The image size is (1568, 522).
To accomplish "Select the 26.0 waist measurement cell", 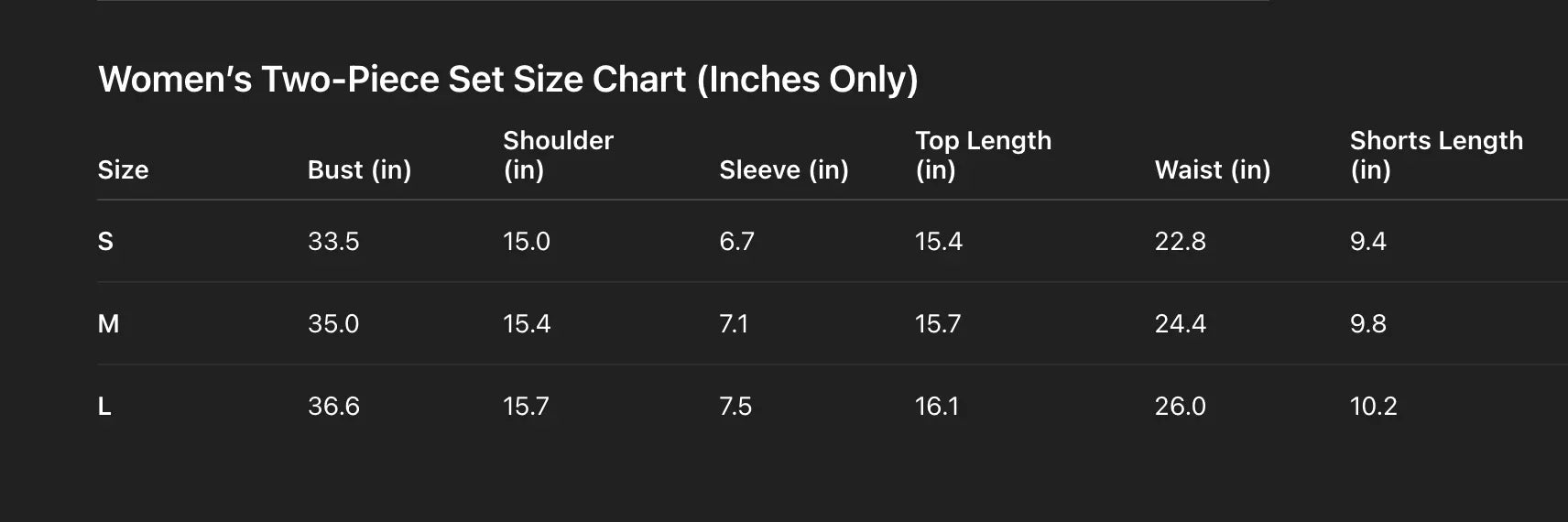I will click(x=1180, y=406).
